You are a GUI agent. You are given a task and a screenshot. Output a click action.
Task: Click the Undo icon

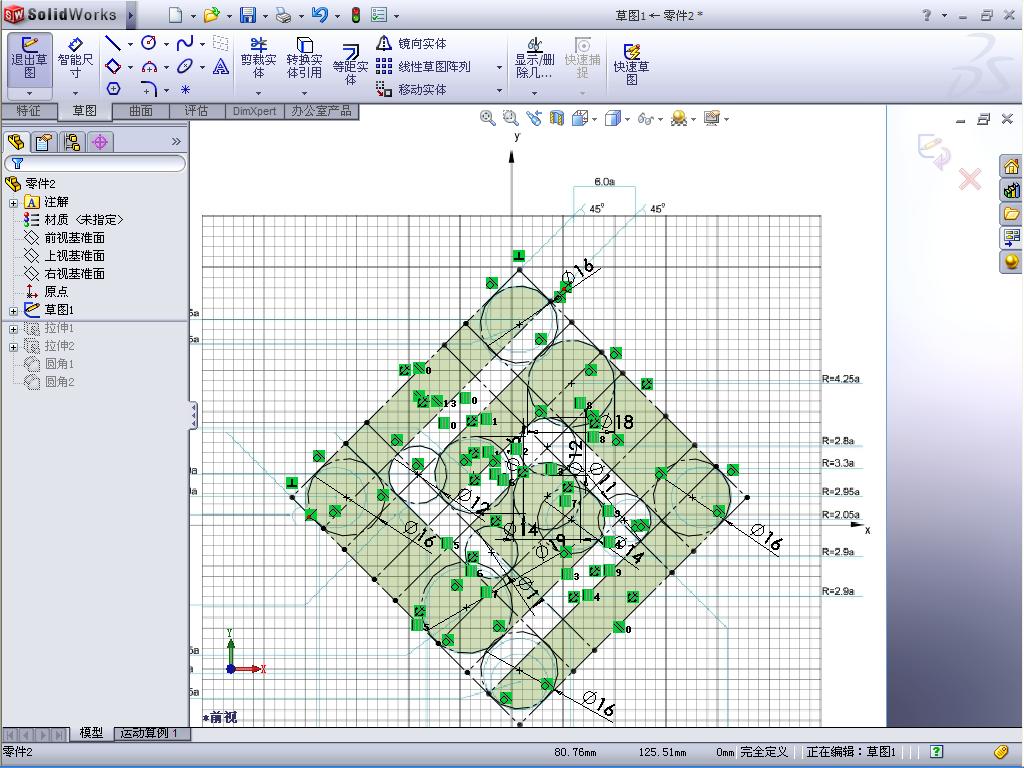point(319,14)
